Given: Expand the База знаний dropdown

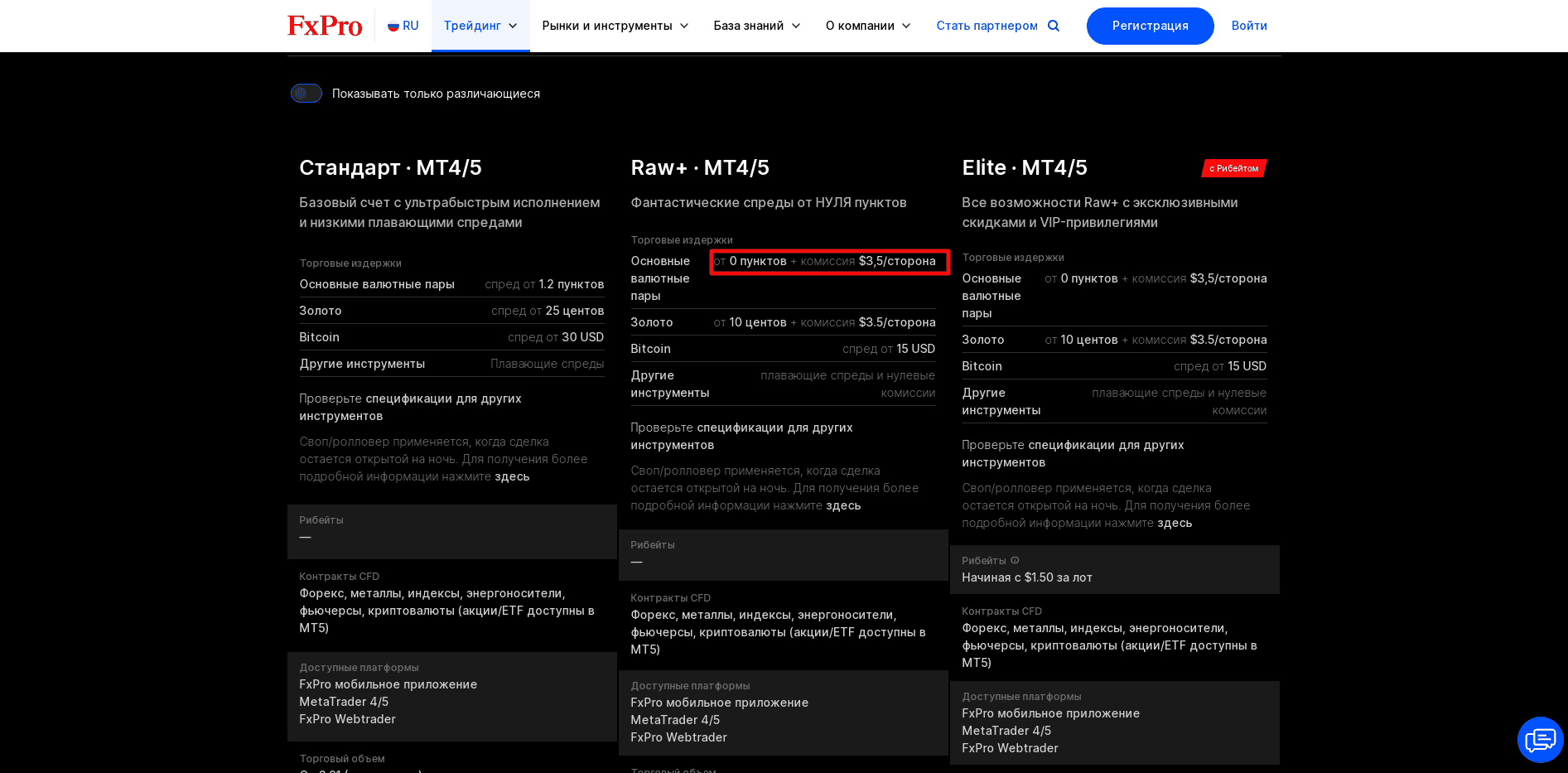Looking at the screenshot, I should (757, 26).
